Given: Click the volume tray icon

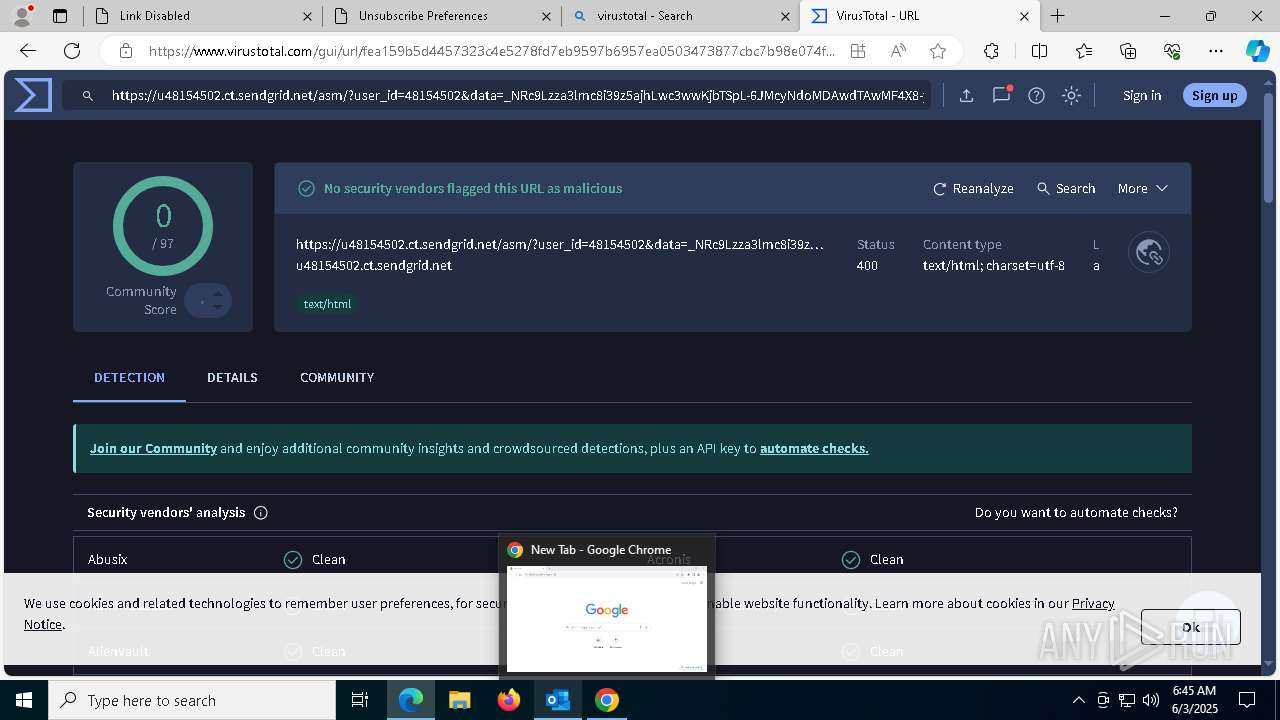Looking at the screenshot, I should pyautogui.click(x=1151, y=700).
